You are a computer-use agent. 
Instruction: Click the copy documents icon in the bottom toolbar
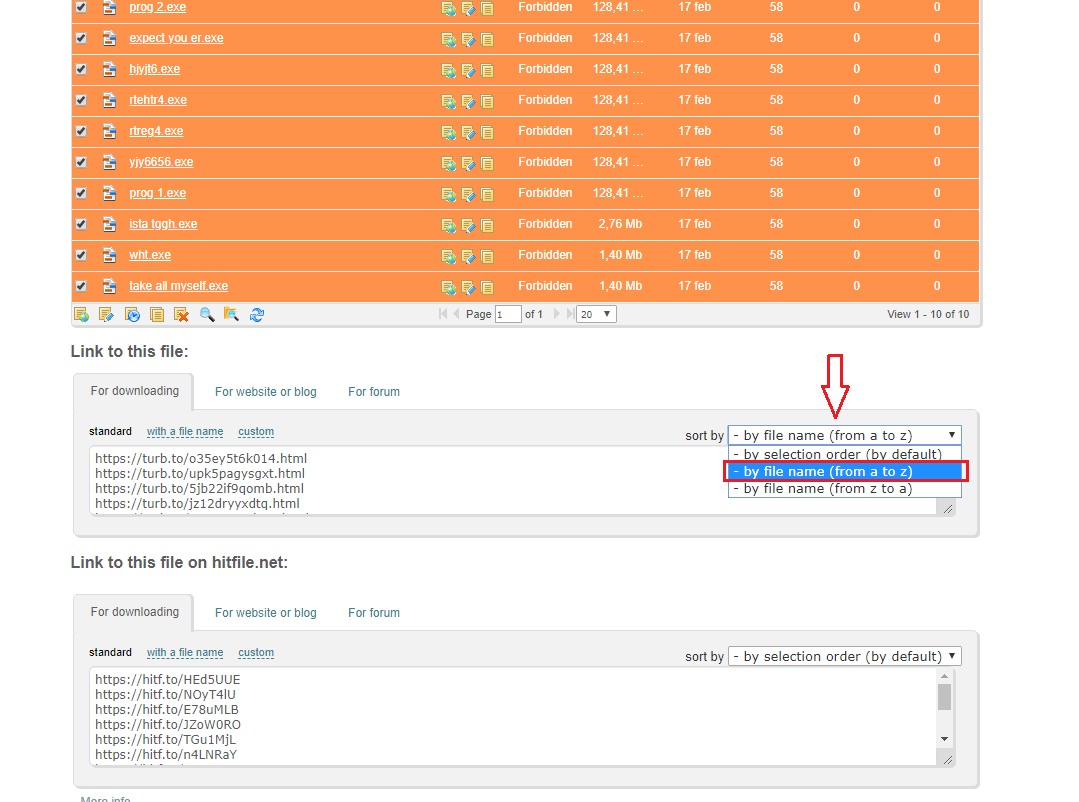(157, 315)
